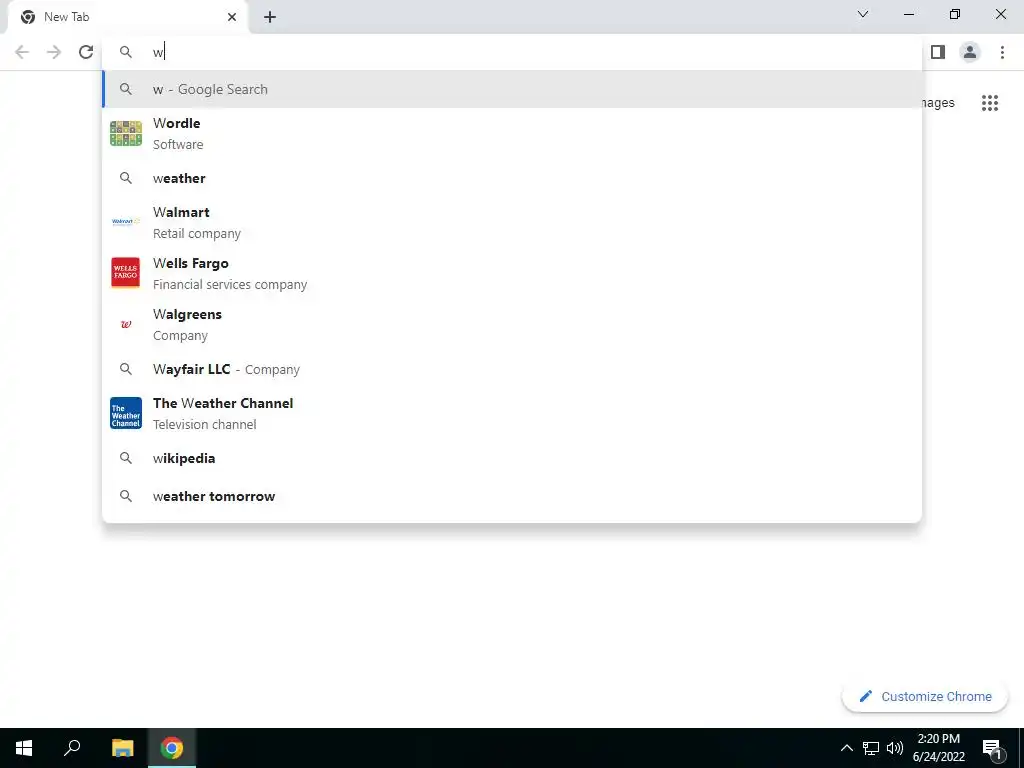This screenshot has width=1024, height=768.
Task: Click magnifier icon beside 'wikipedia'
Action: (x=126, y=458)
